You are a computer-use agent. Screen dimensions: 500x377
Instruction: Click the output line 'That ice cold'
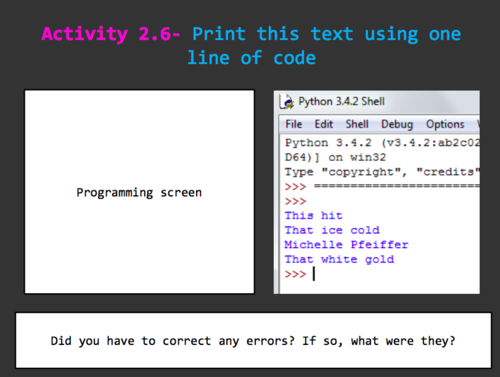point(332,230)
